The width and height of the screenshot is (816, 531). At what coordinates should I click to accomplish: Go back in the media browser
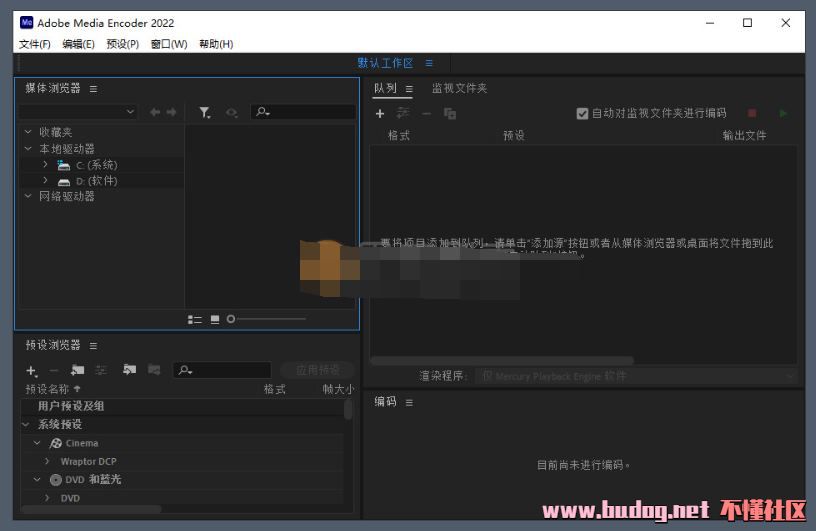tap(155, 112)
